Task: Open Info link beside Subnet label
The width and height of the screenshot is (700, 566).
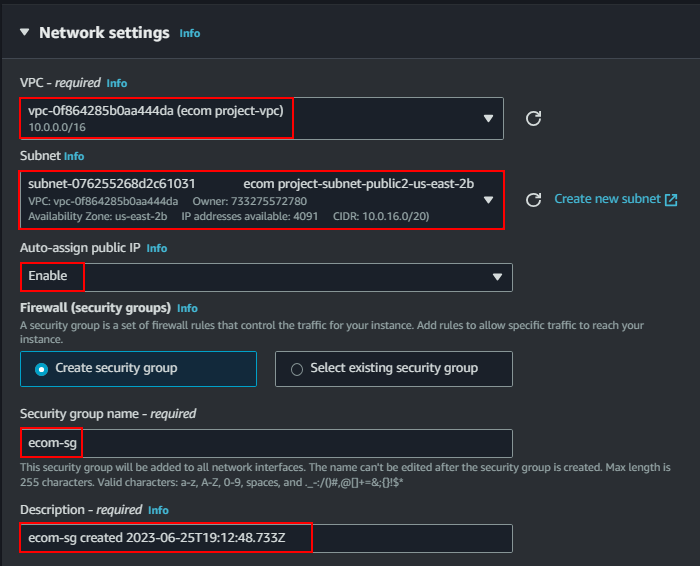Action: (74, 156)
